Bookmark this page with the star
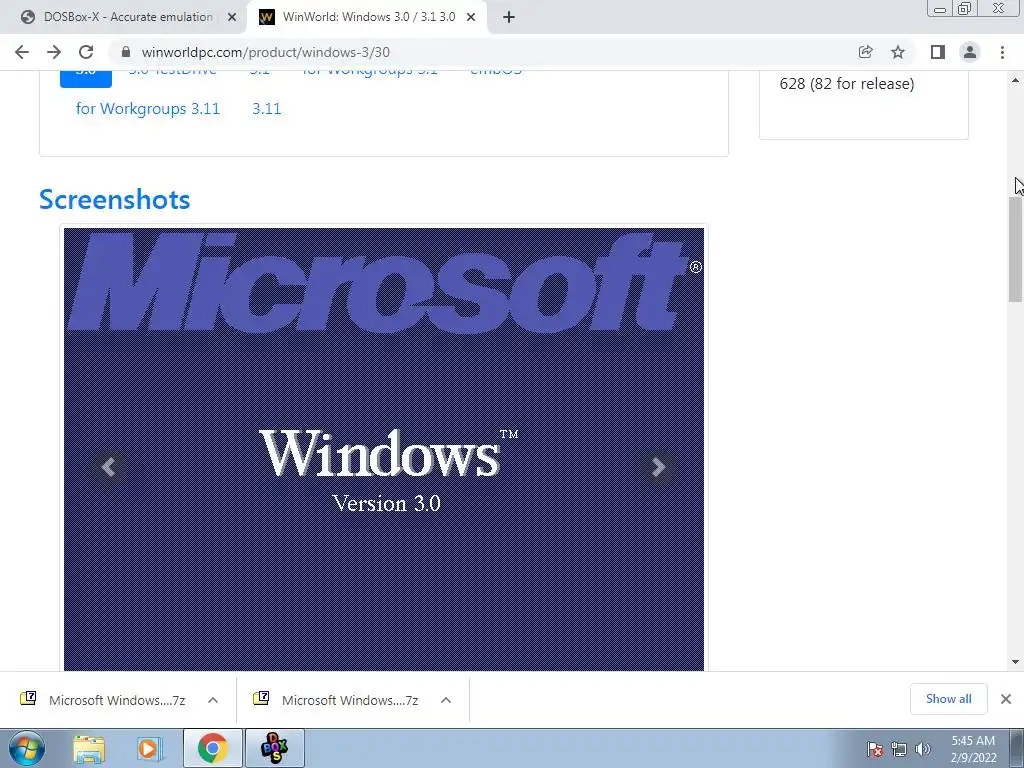 (898, 52)
